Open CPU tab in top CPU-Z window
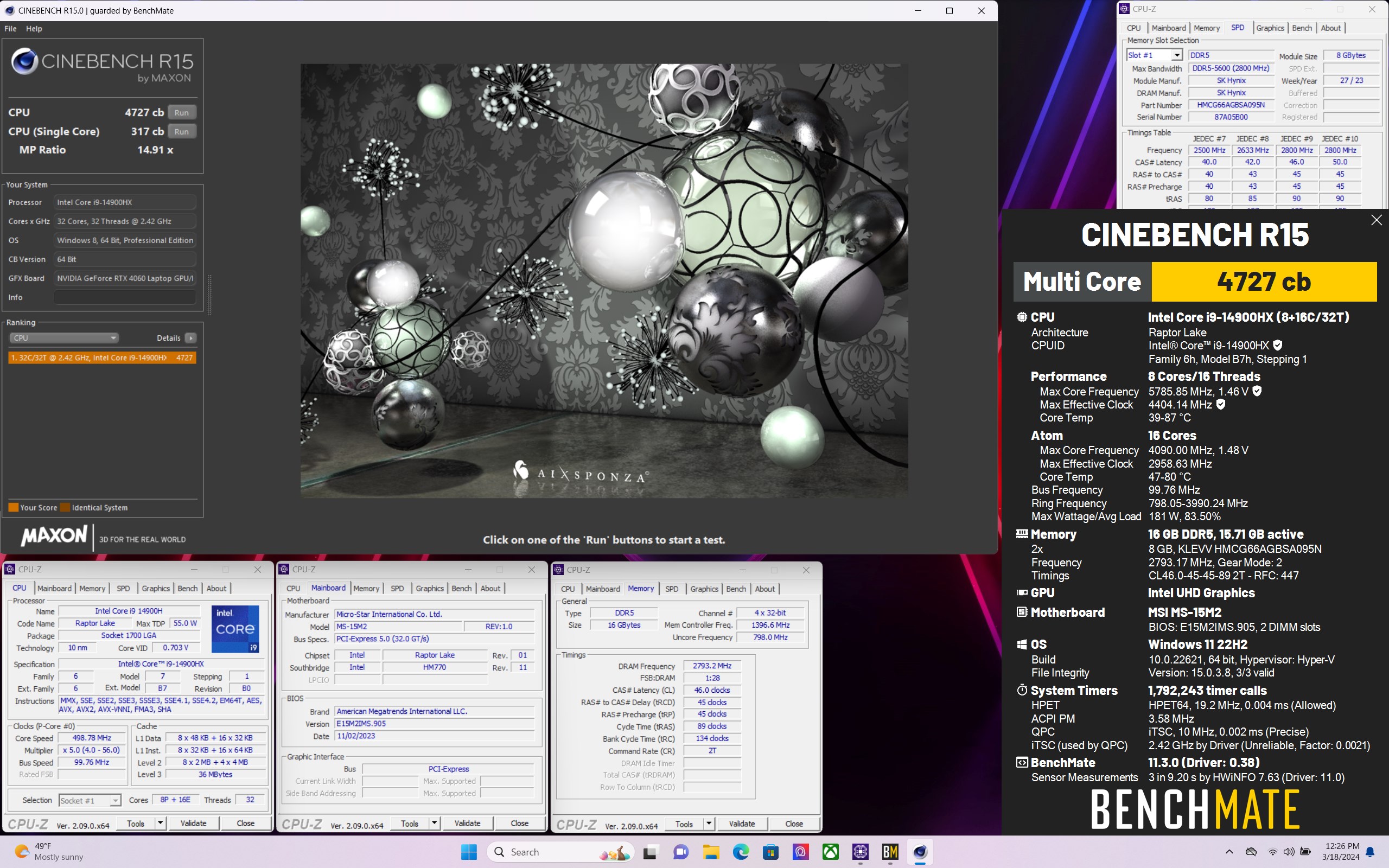1389x868 pixels. coord(1133,28)
